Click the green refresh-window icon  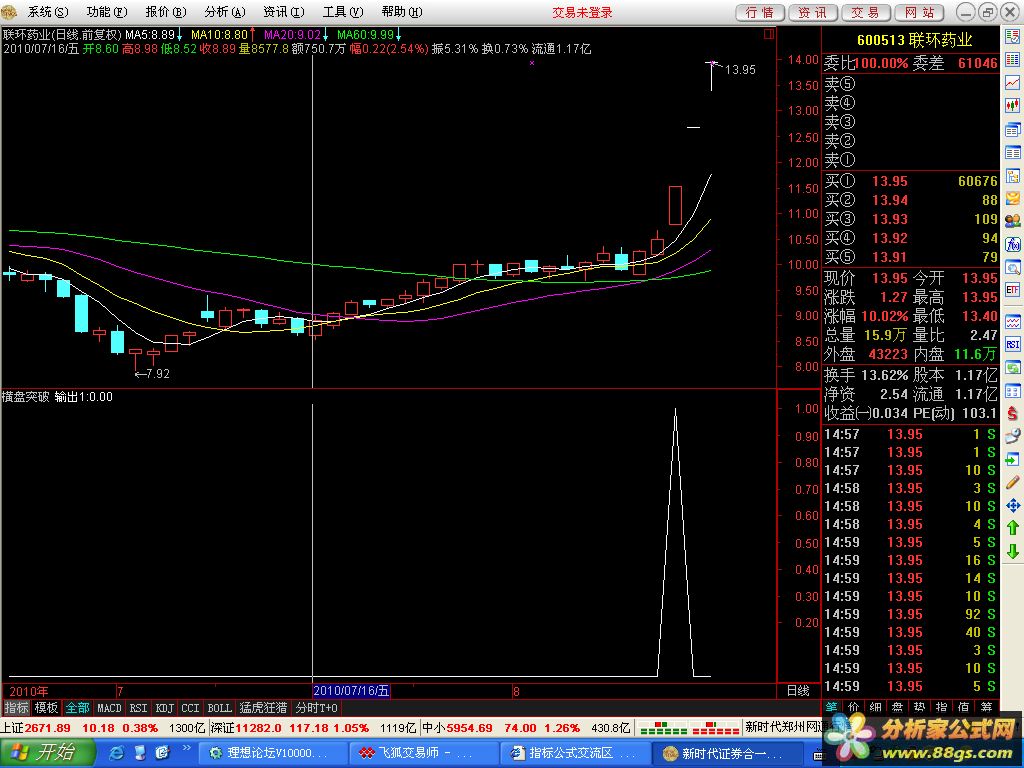point(1012,368)
